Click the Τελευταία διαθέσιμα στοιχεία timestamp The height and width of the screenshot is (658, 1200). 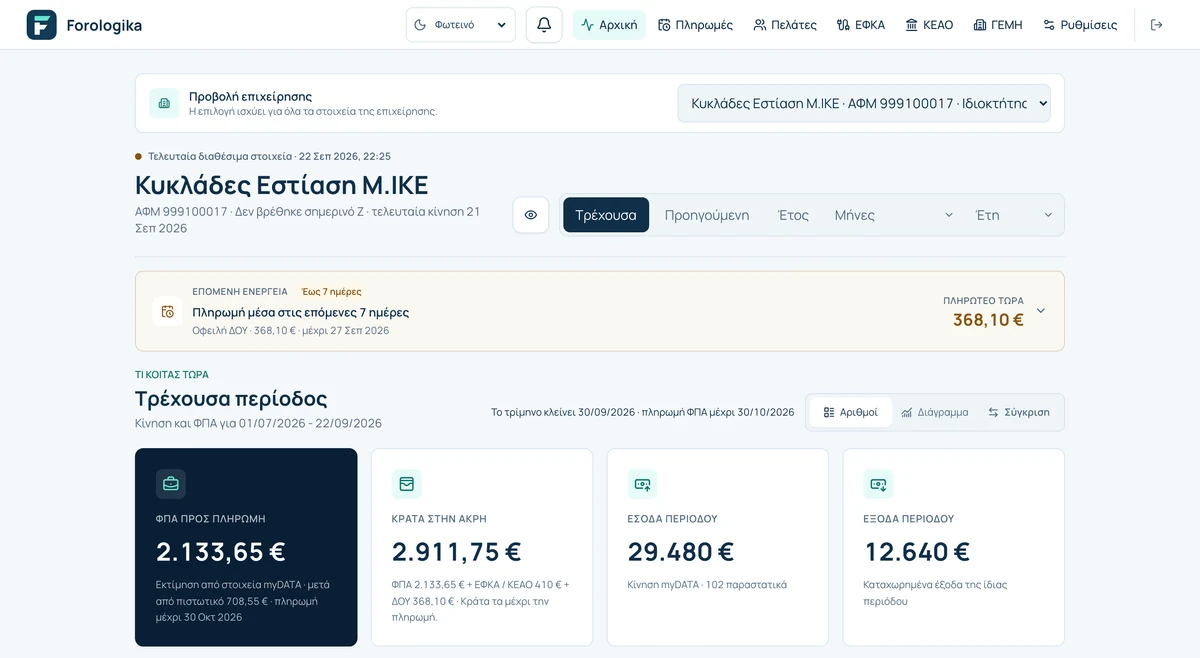pyautogui.click(x=269, y=156)
